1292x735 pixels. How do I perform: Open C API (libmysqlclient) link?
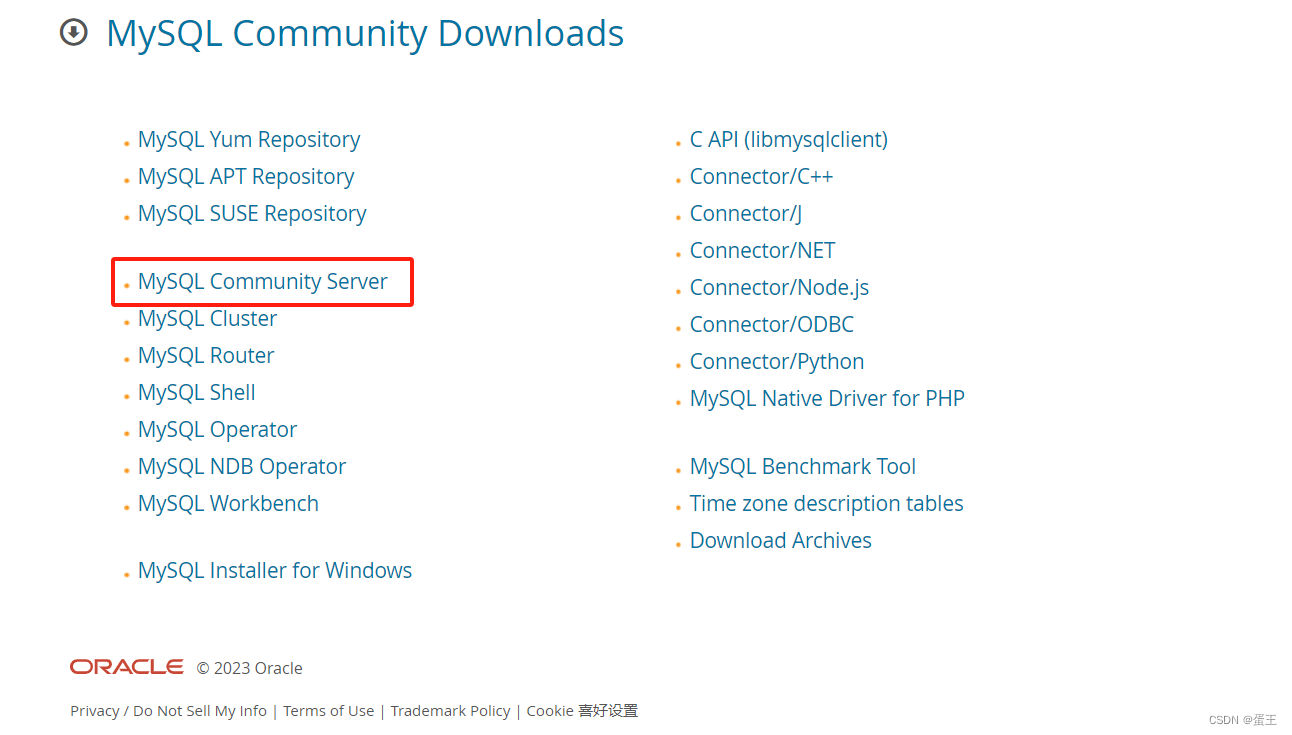point(789,140)
